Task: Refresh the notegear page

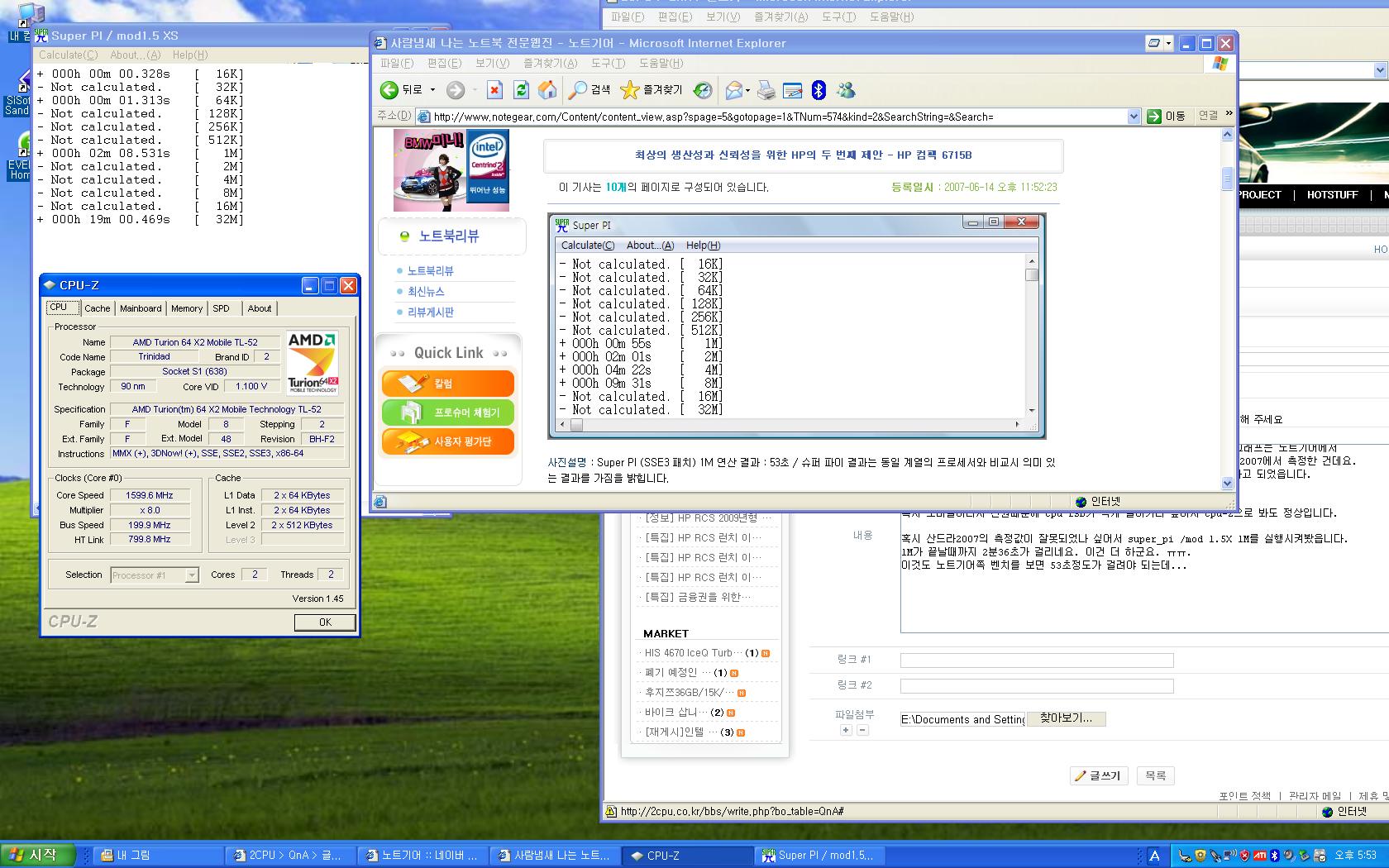Action: click(x=521, y=90)
